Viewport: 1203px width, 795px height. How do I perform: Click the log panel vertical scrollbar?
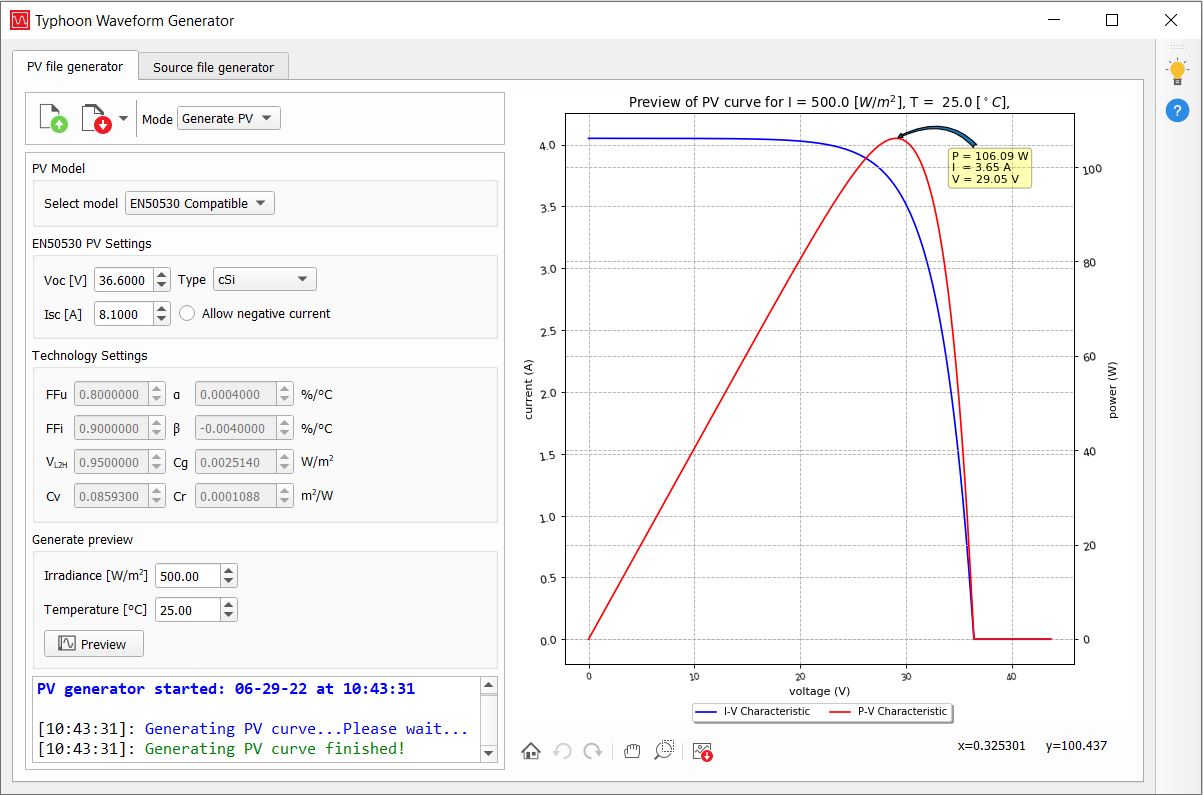pos(488,719)
